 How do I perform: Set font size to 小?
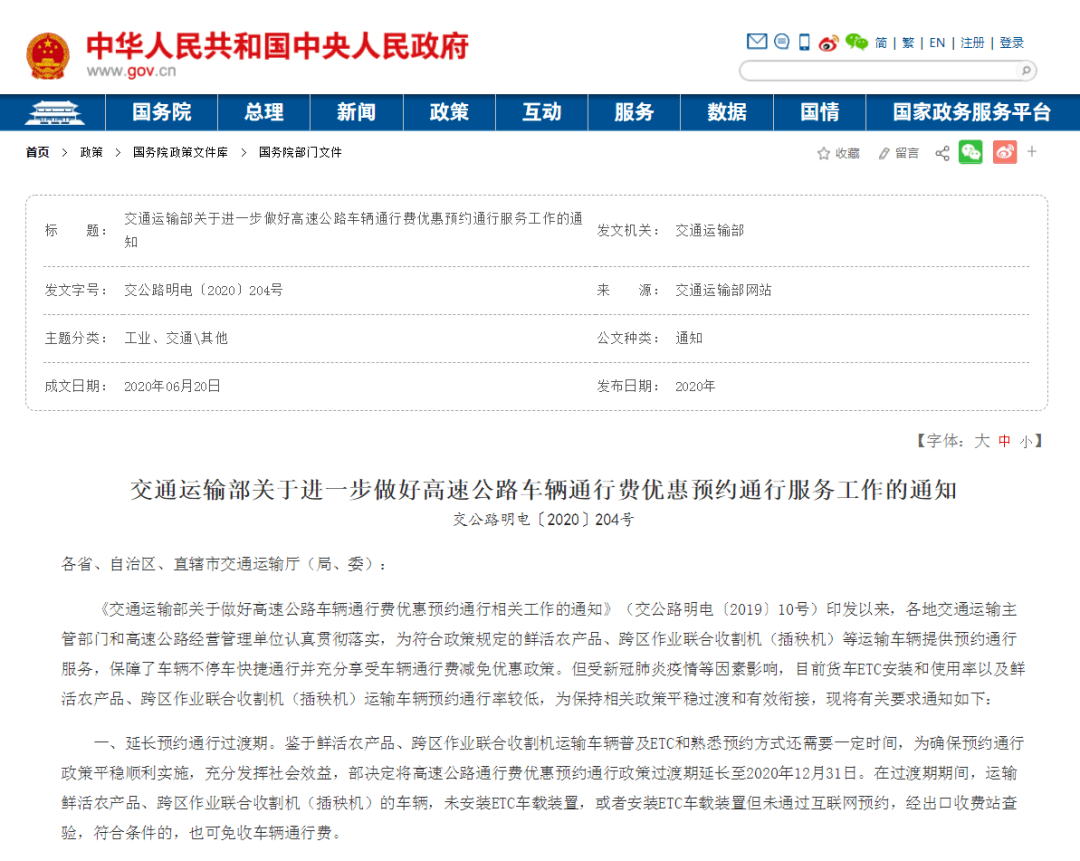[1026, 442]
